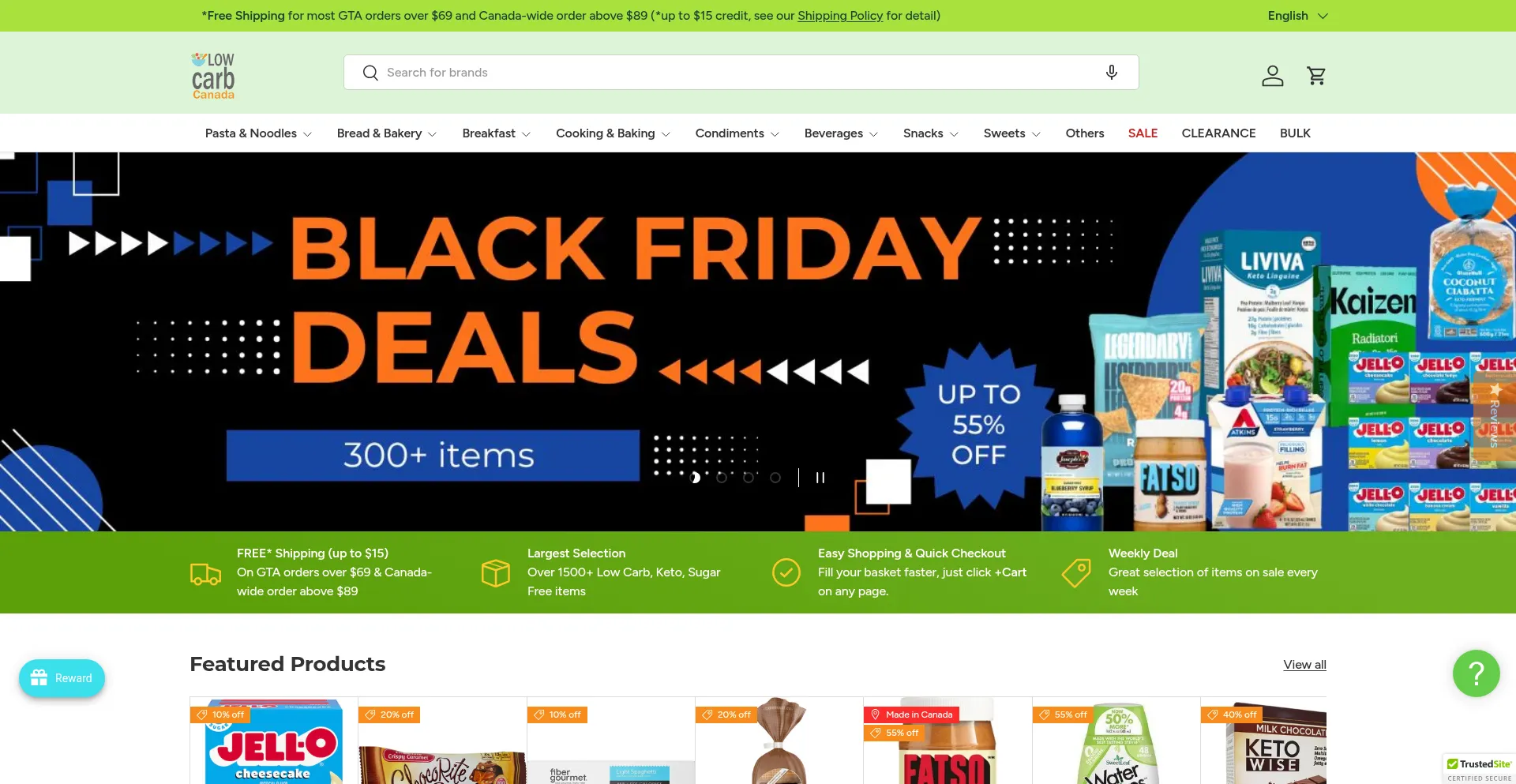Image resolution: width=1516 pixels, height=784 pixels.
Task: Select the second slideshow dot indicator
Action: [x=722, y=478]
